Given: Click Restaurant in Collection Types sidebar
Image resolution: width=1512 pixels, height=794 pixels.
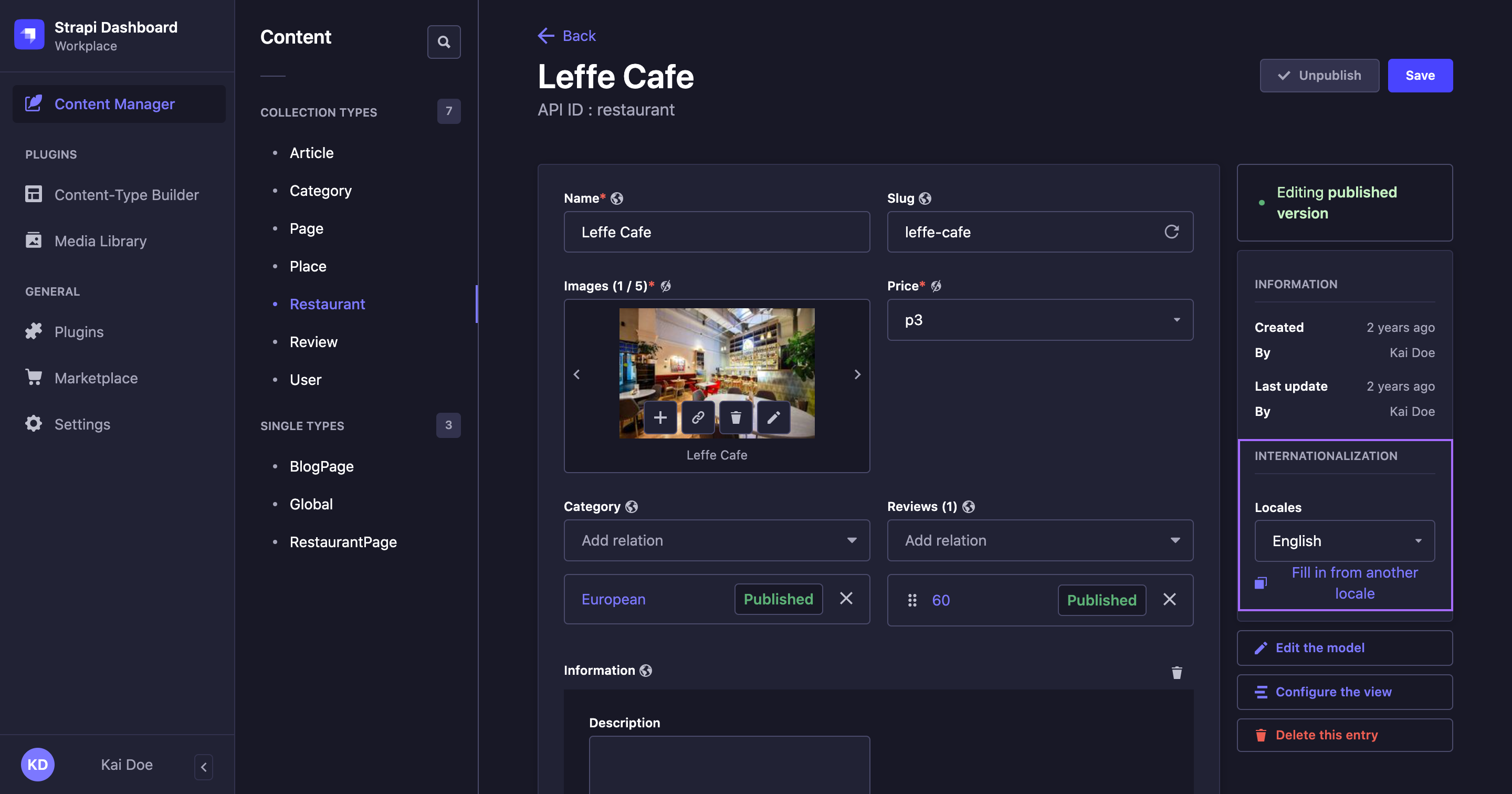Looking at the screenshot, I should click(x=327, y=303).
